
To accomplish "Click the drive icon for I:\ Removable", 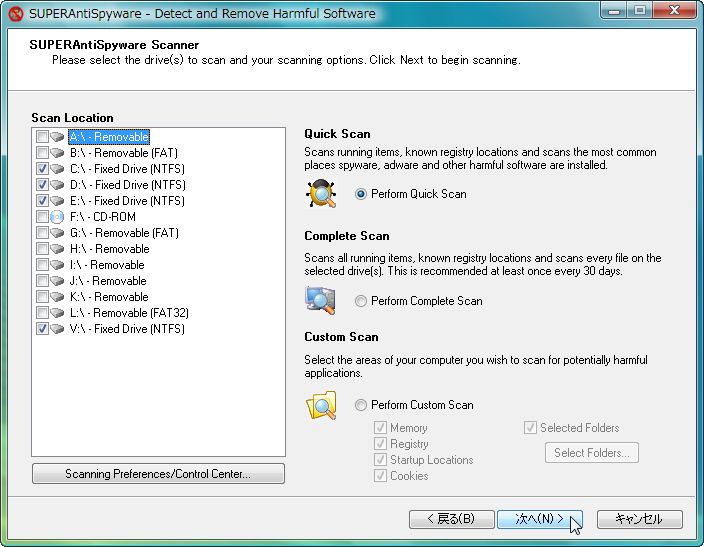I will pyautogui.click(x=57, y=265).
